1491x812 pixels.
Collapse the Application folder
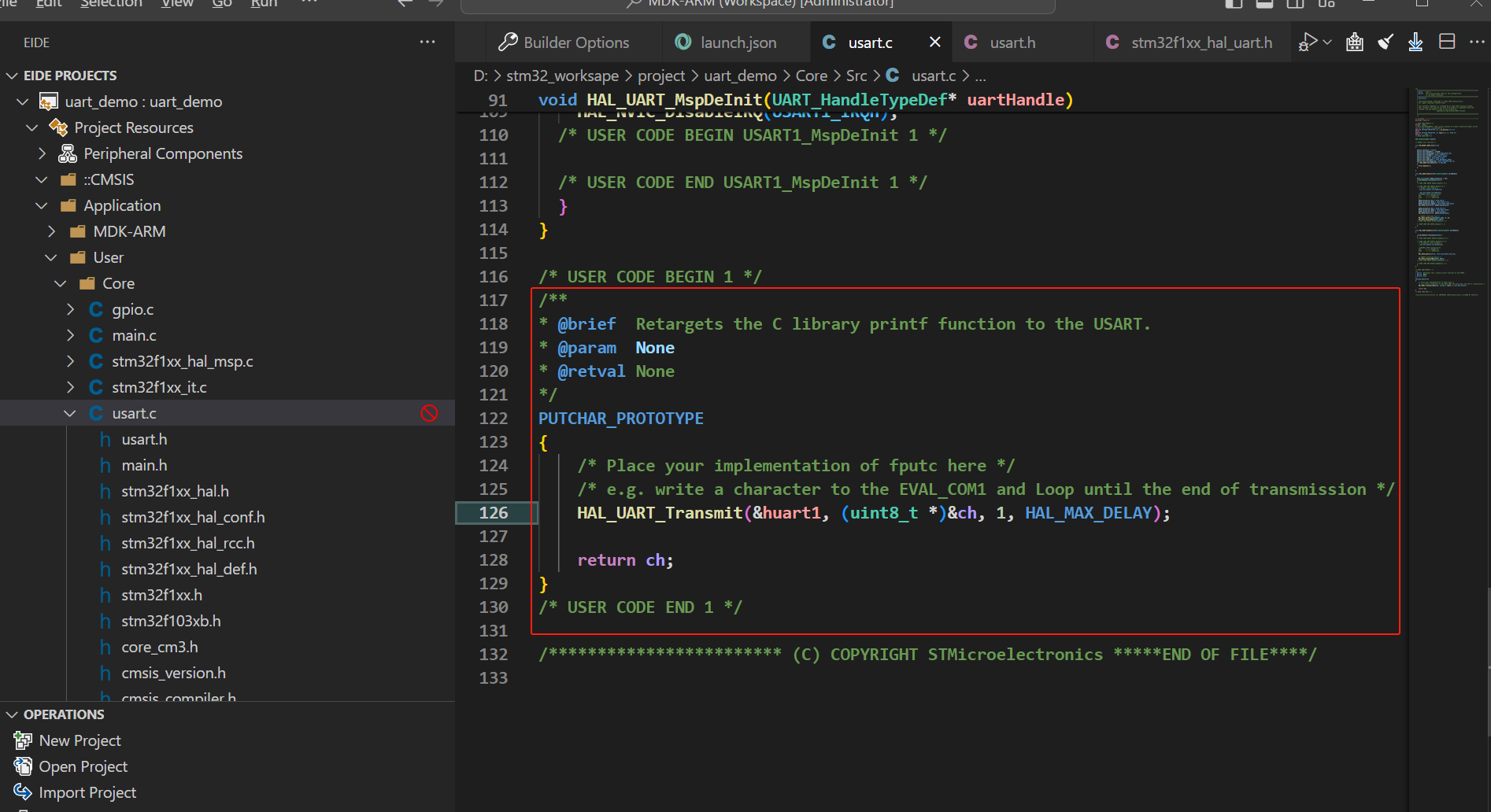click(42, 205)
